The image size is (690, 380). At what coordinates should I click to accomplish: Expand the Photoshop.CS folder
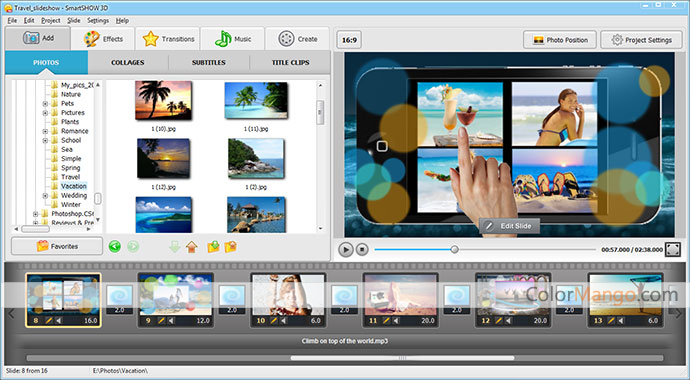(36, 214)
